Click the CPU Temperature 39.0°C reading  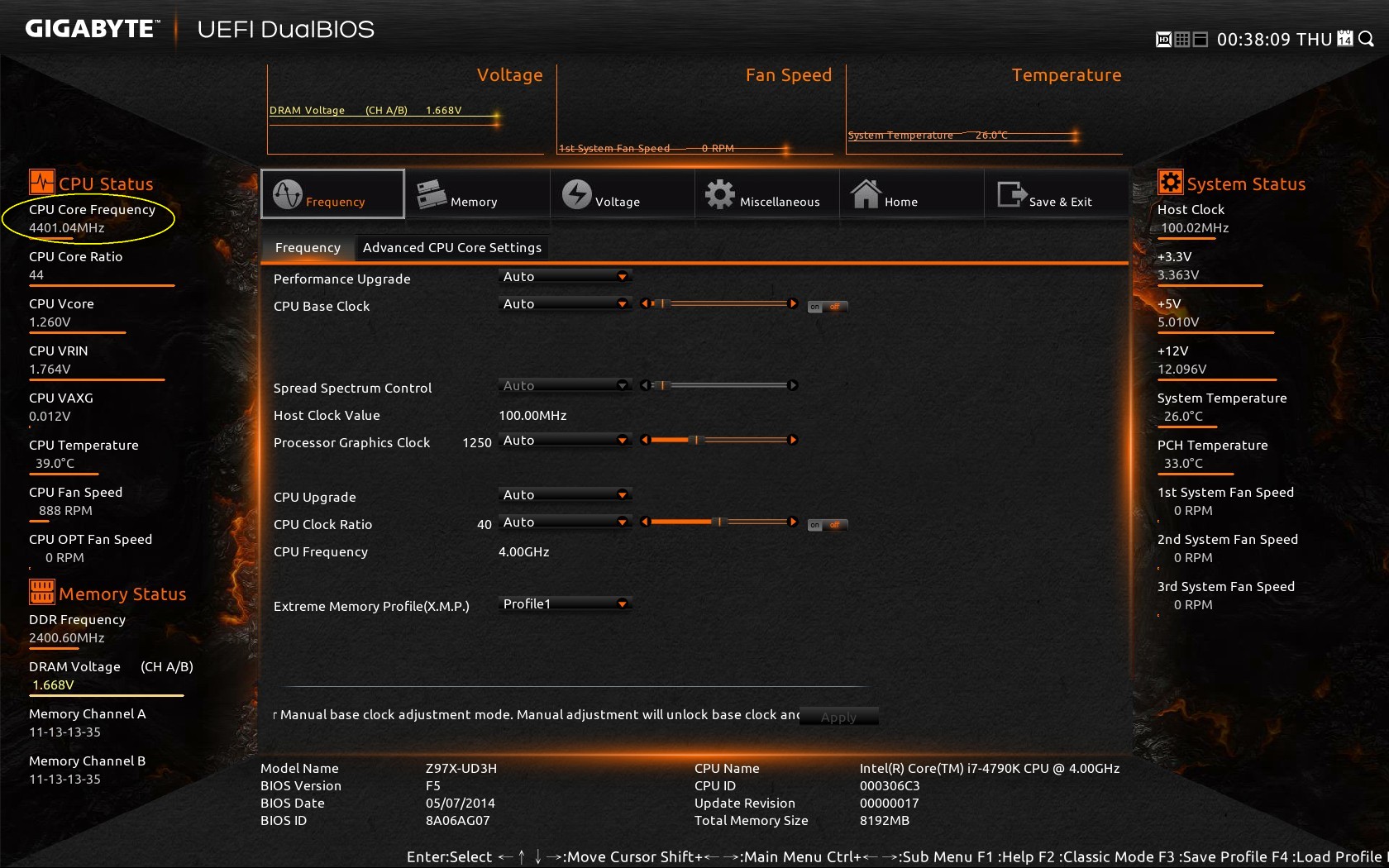55,463
